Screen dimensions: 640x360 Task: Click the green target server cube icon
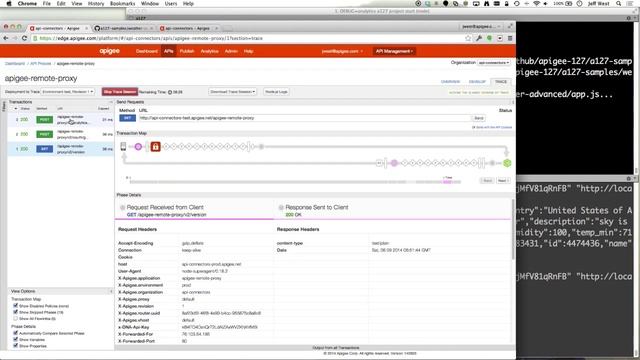pyautogui.click(x=507, y=163)
